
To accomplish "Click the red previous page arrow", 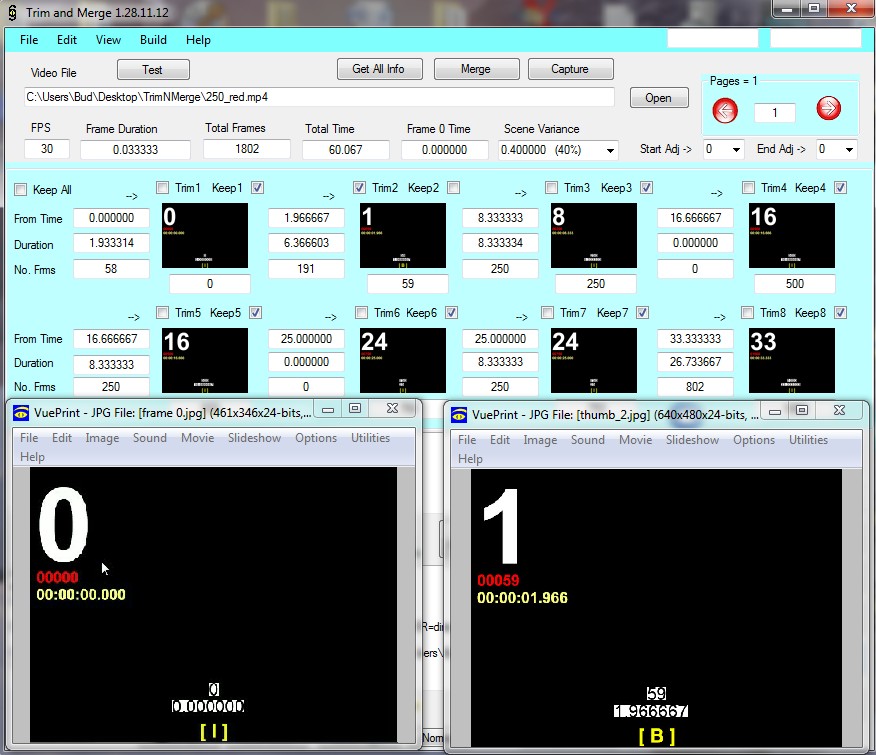I will click(725, 110).
